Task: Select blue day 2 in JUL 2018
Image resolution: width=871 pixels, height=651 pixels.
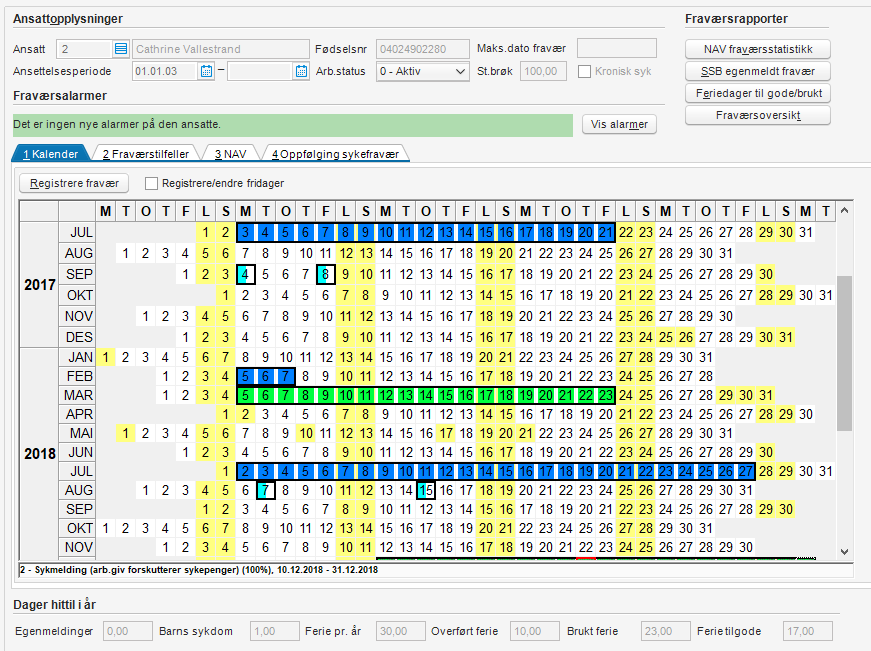Action: [x=246, y=472]
